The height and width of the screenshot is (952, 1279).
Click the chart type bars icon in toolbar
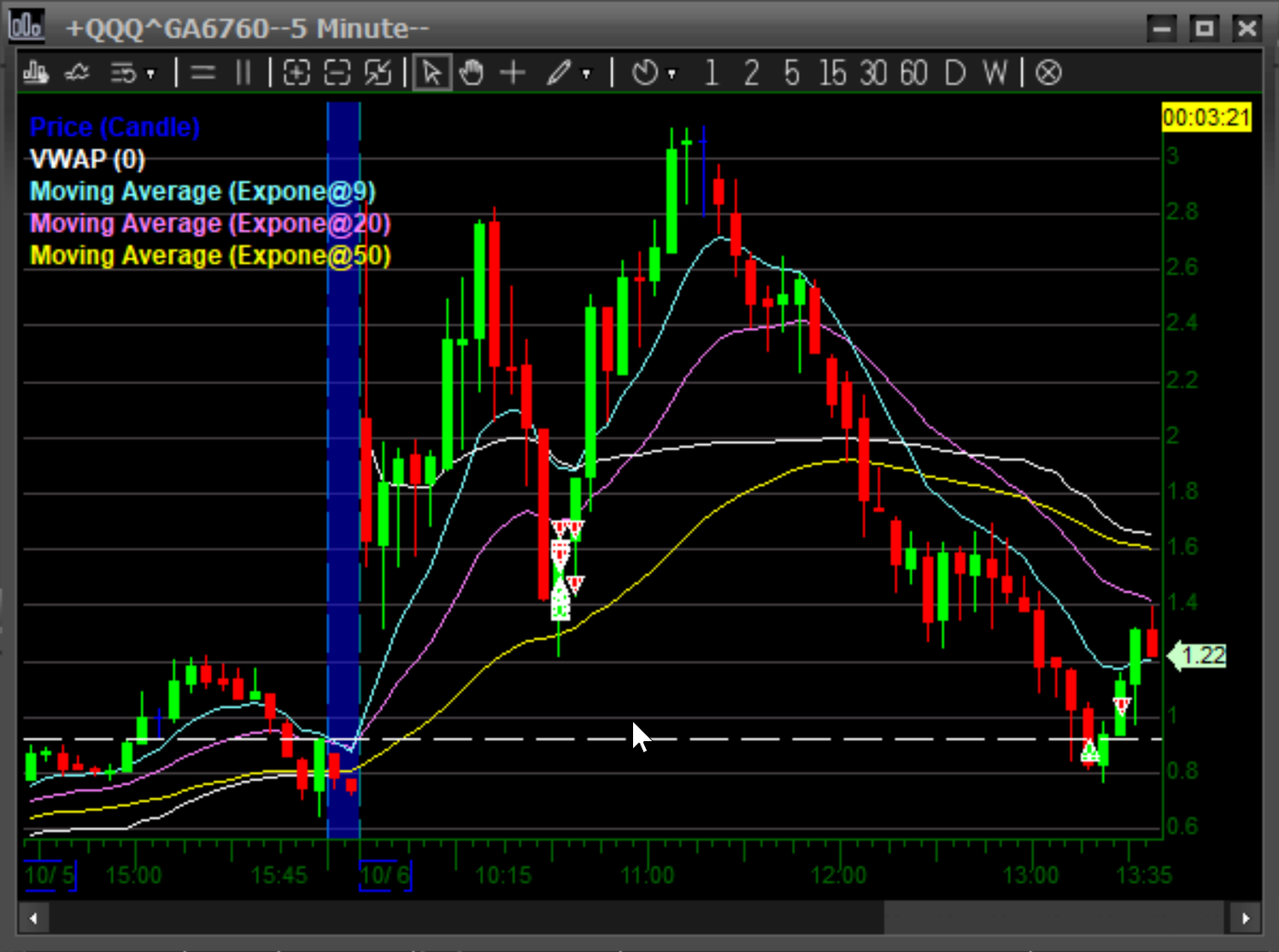pos(36,72)
